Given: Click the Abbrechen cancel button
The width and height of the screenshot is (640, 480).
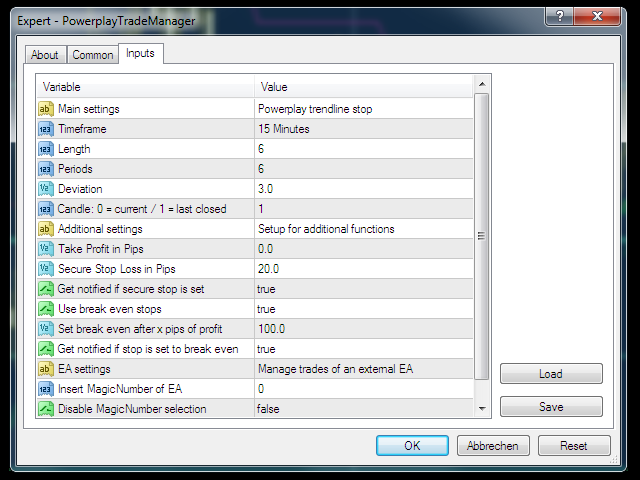Looking at the screenshot, I should (493, 445).
